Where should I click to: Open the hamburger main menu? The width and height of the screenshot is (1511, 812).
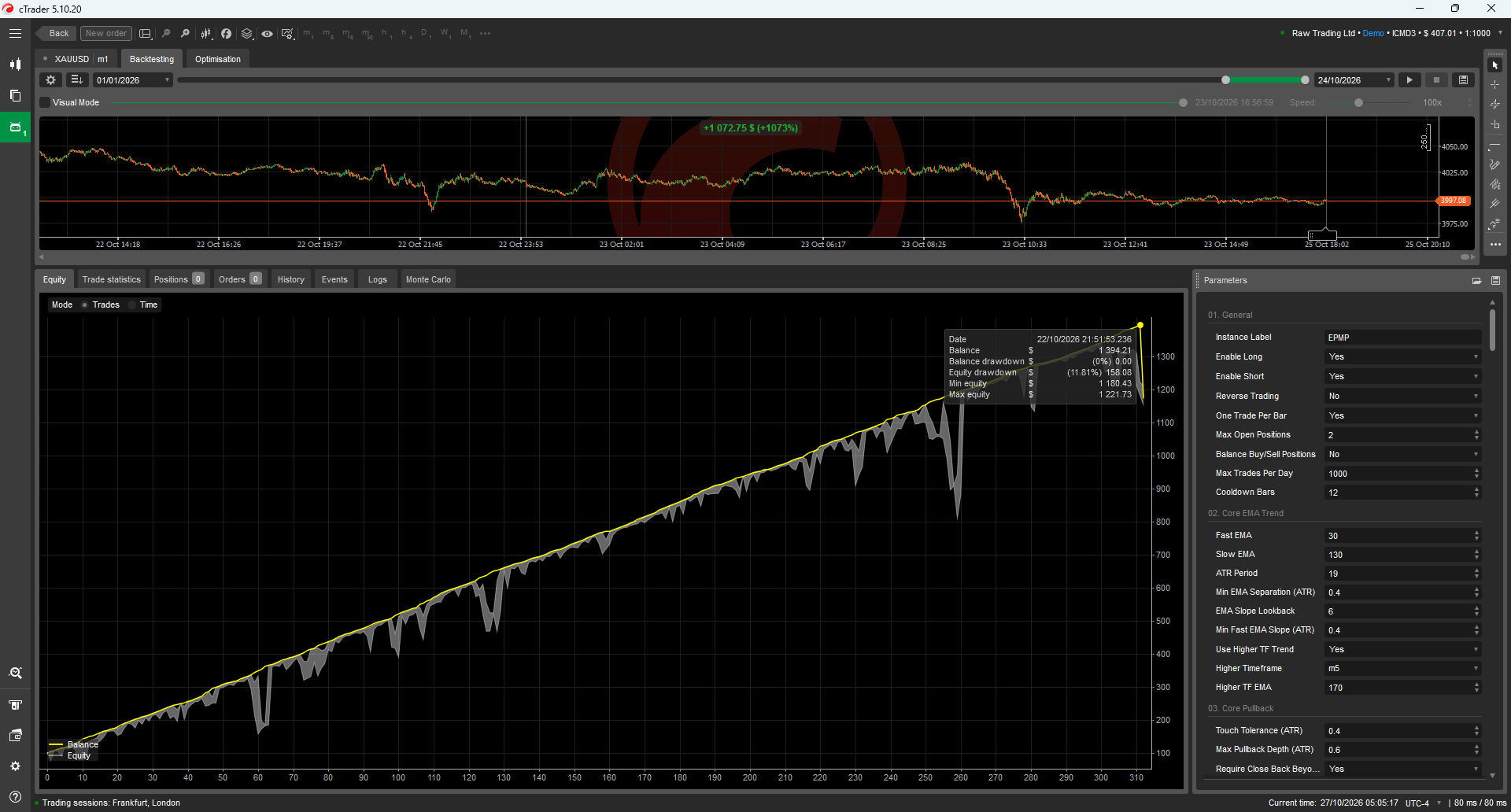(15, 34)
